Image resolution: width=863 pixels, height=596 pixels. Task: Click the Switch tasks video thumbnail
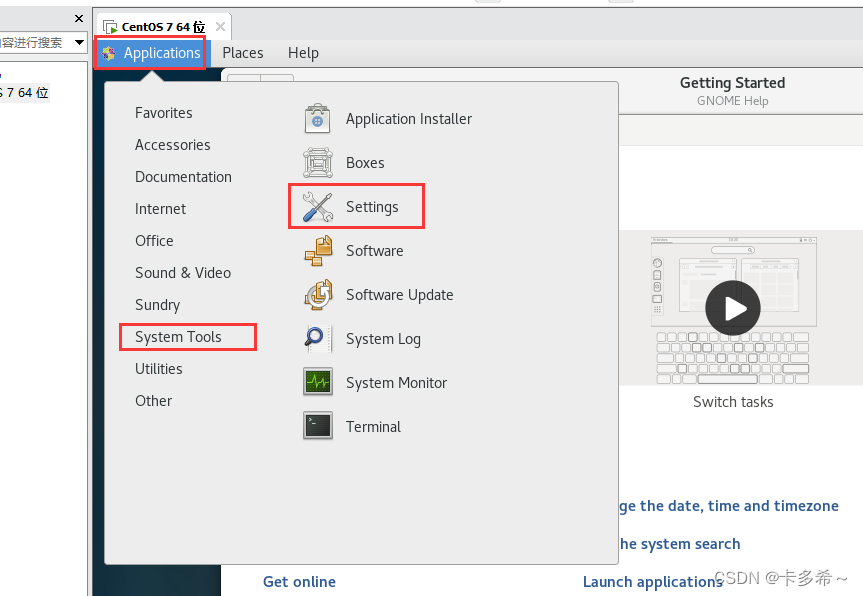(734, 310)
